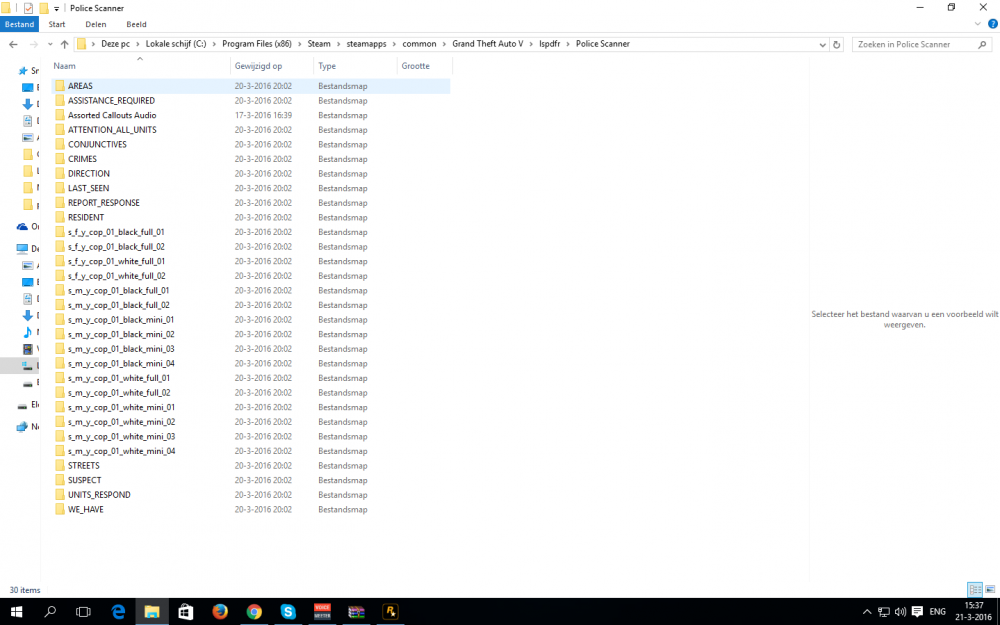
Task: Show hidden system tray icons
Action: [867, 612]
